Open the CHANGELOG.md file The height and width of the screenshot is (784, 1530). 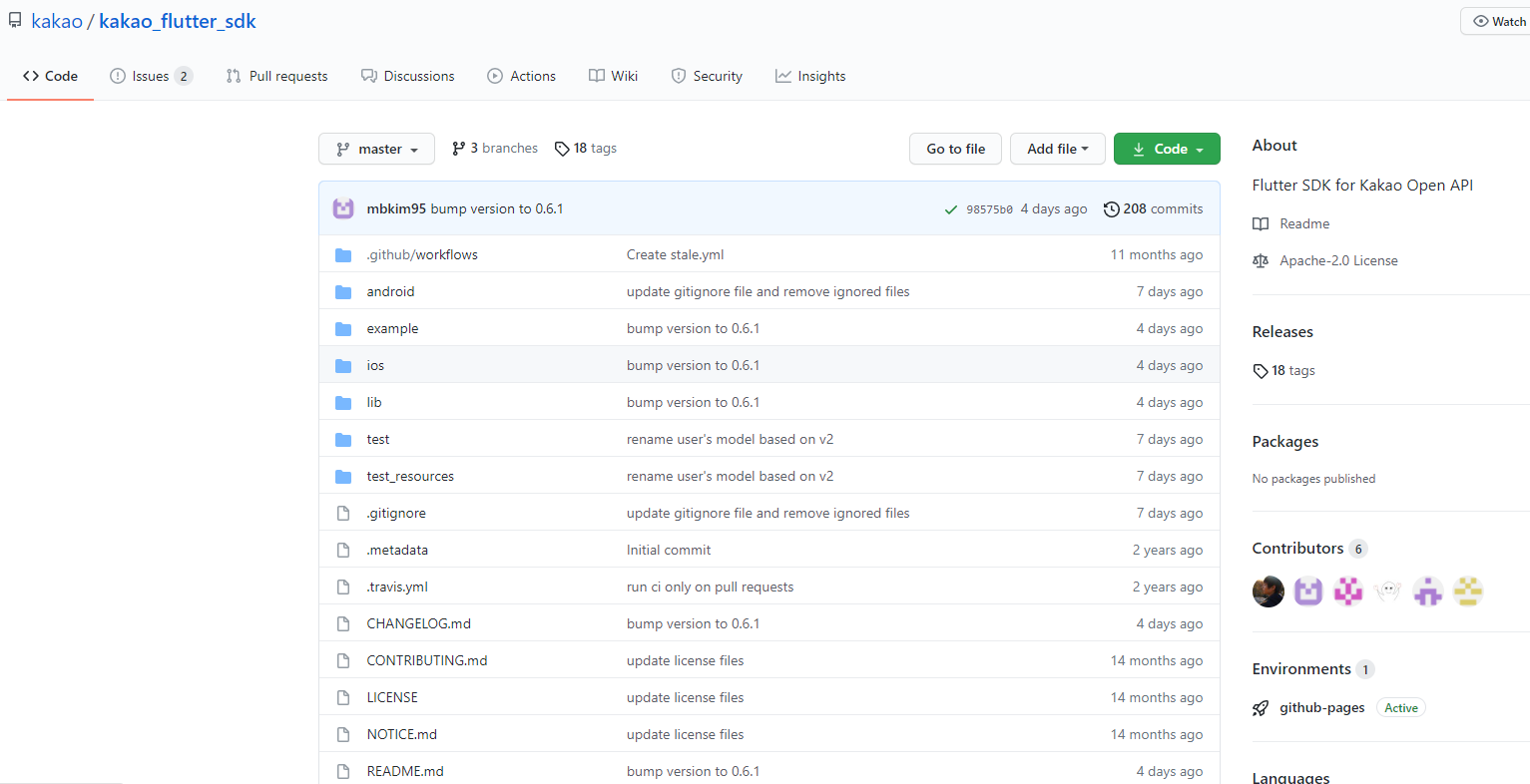419,623
